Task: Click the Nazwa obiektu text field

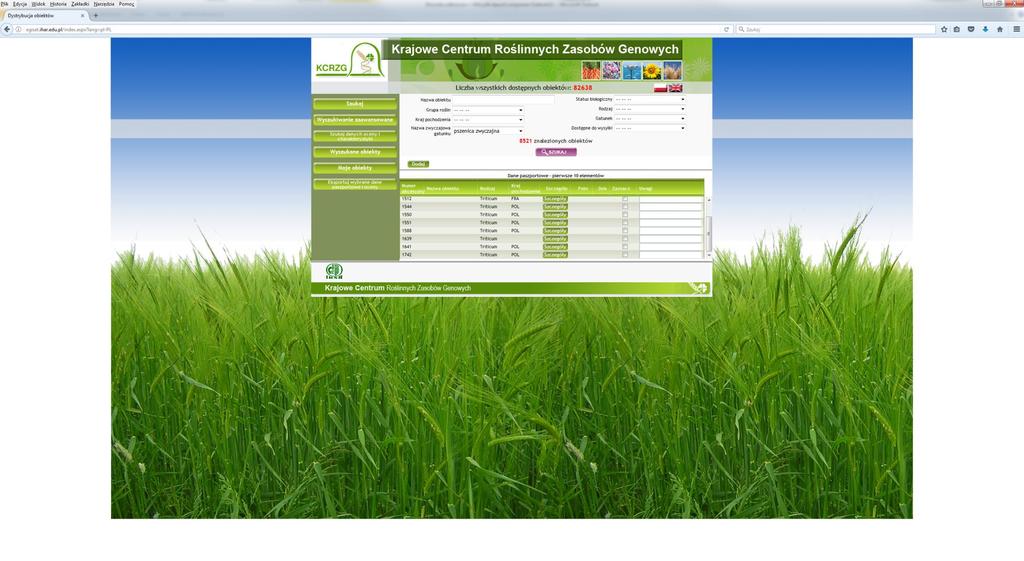Action: tap(503, 100)
